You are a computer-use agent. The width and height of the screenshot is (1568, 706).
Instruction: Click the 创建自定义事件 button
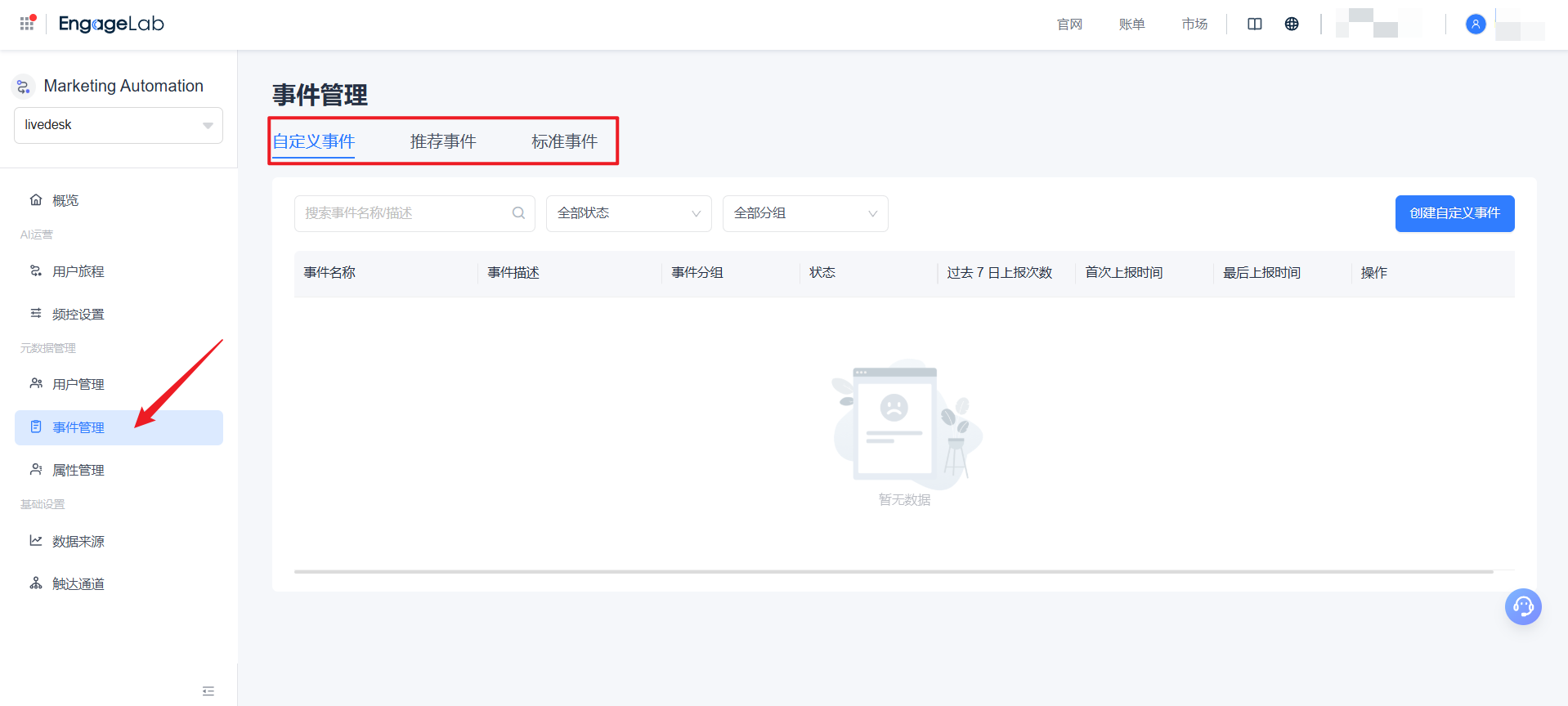tap(1454, 213)
